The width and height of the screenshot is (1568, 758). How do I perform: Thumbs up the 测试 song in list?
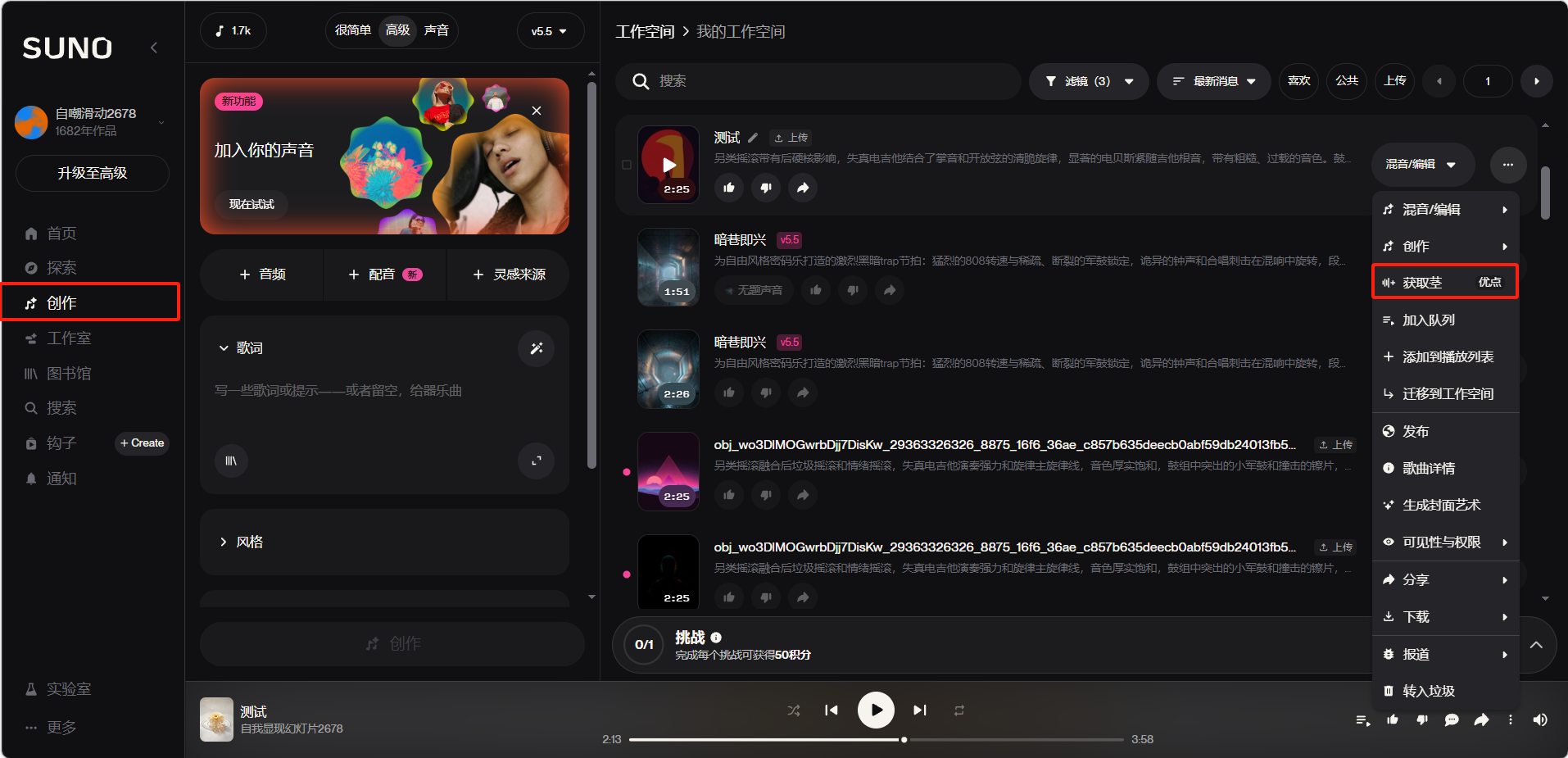pos(729,188)
